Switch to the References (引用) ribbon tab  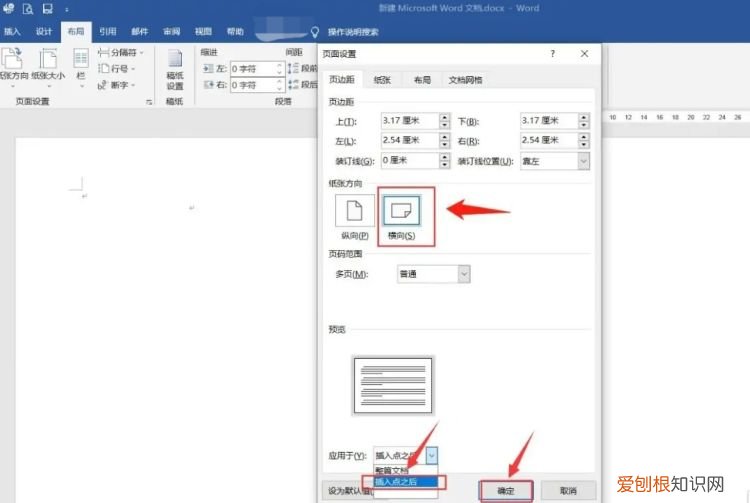(108, 32)
